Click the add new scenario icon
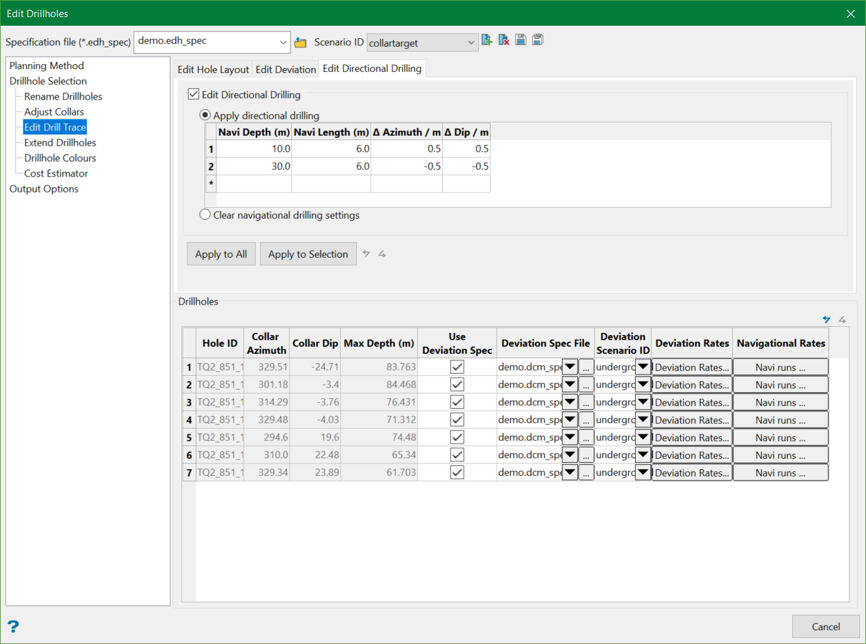 coord(487,41)
